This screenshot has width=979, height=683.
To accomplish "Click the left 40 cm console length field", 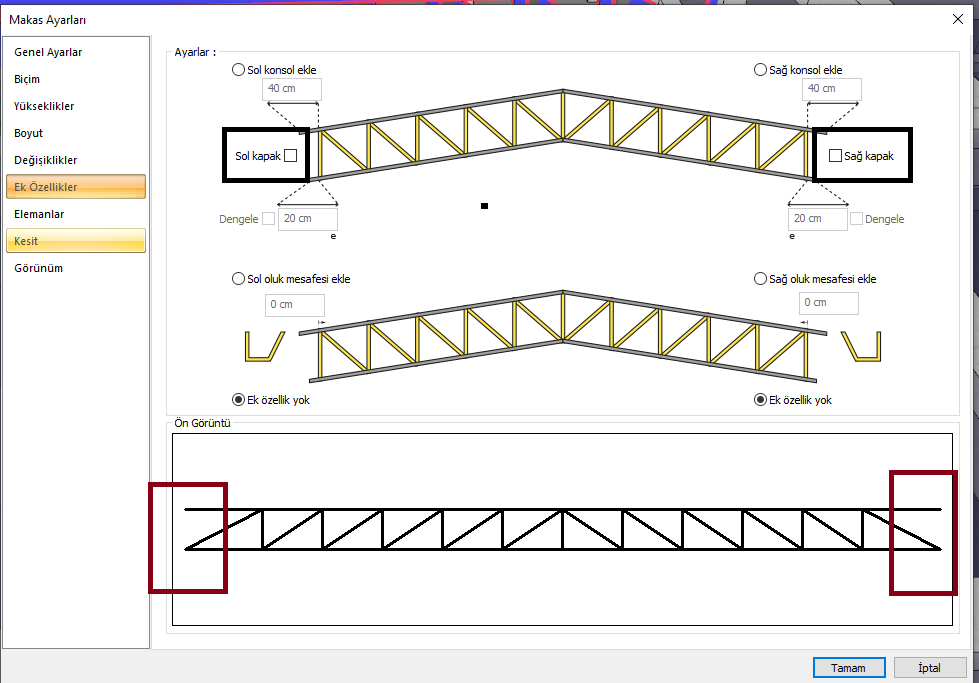I will [x=292, y=89].
